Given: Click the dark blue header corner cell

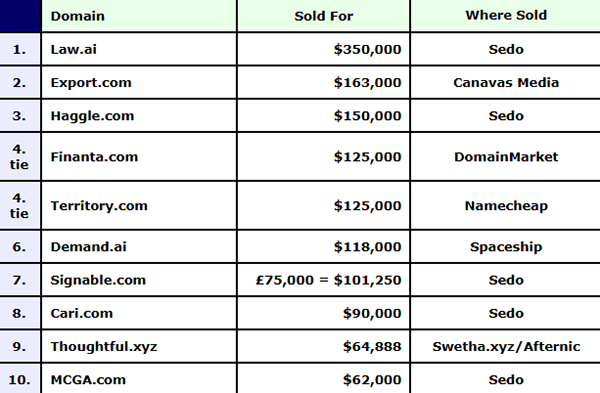Looking at the screenshot, I should coord(20,16).
